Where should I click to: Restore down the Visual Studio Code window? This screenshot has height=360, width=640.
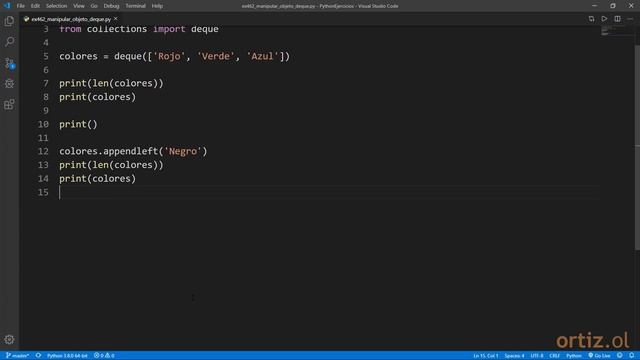click(613, 6)
